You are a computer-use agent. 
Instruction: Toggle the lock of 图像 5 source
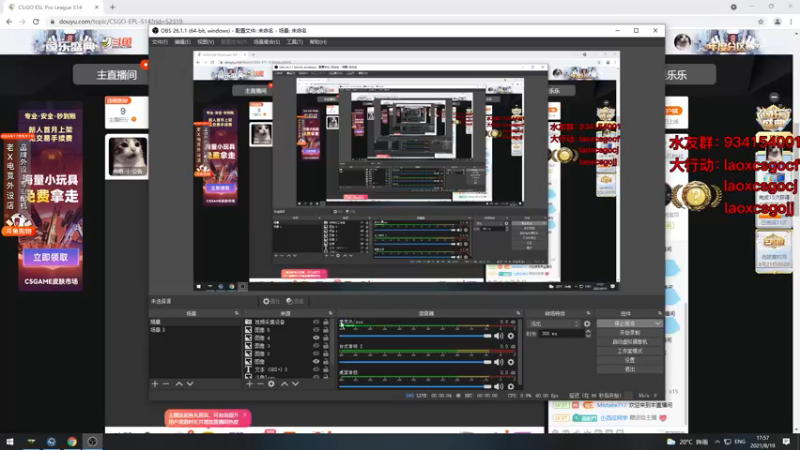326,330
